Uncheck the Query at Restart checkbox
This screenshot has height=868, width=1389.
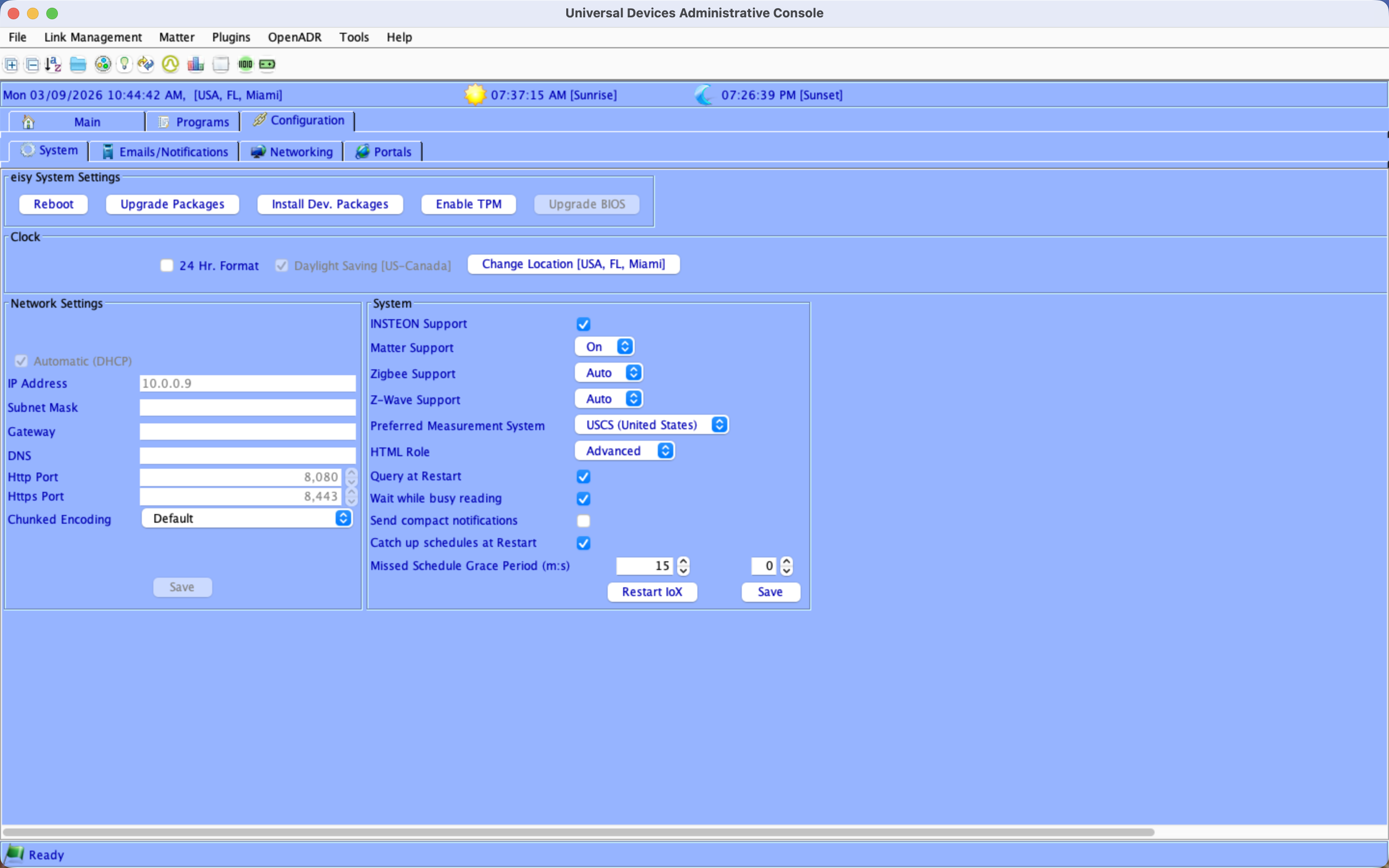583,476
